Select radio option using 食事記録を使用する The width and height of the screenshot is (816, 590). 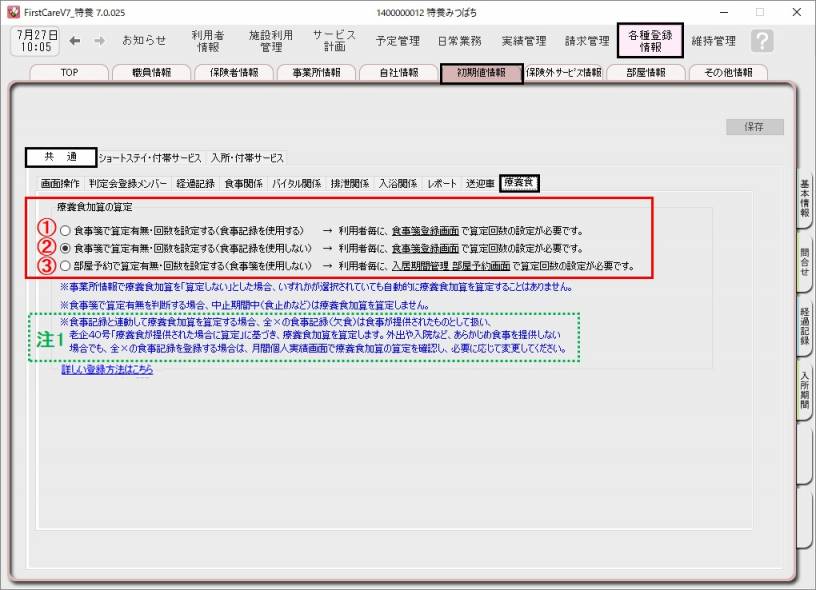[x=66, y=231]
